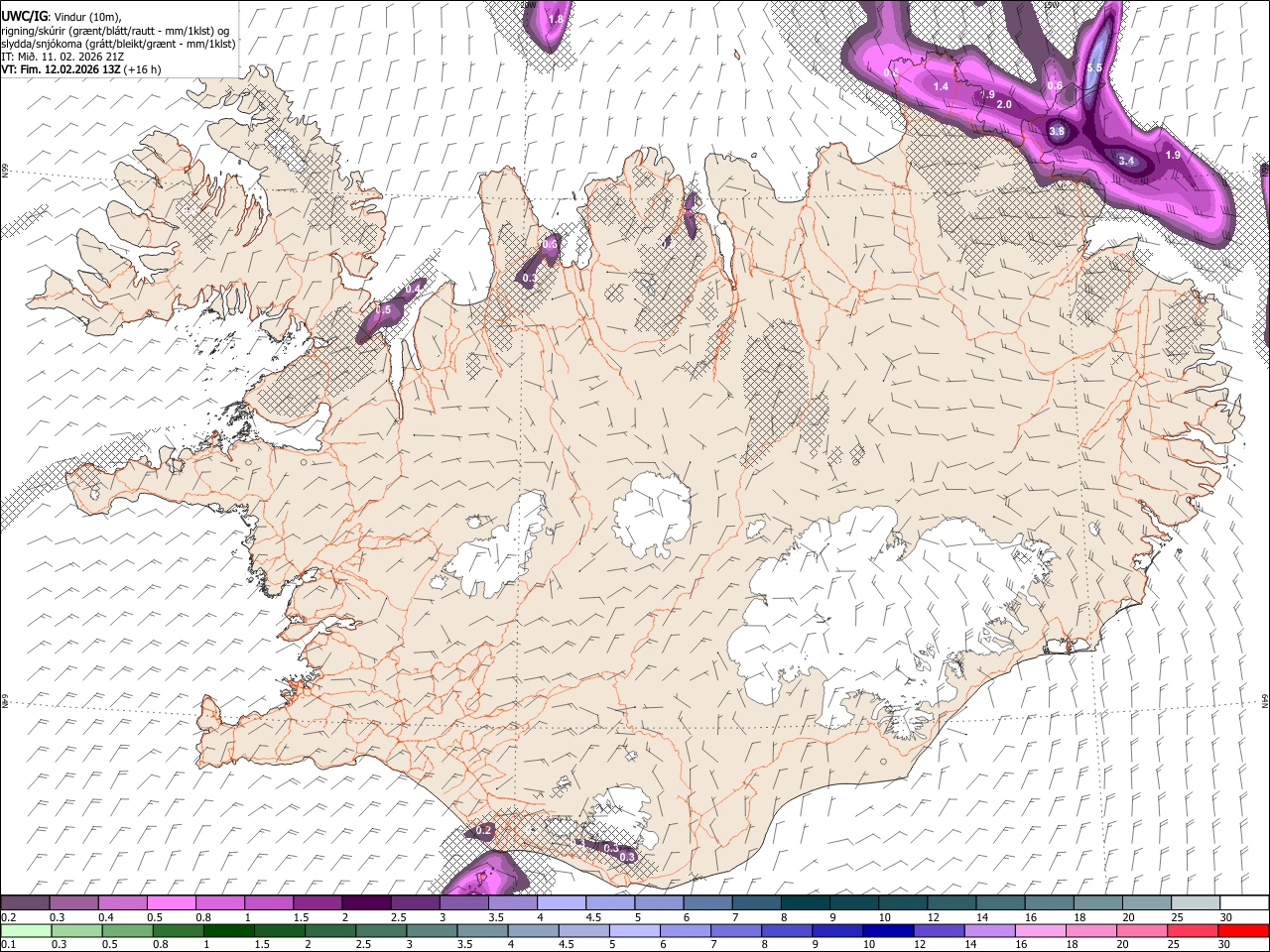
Task: Click the 0.2 value on the south coast
Action: click(x=483, y=830)
